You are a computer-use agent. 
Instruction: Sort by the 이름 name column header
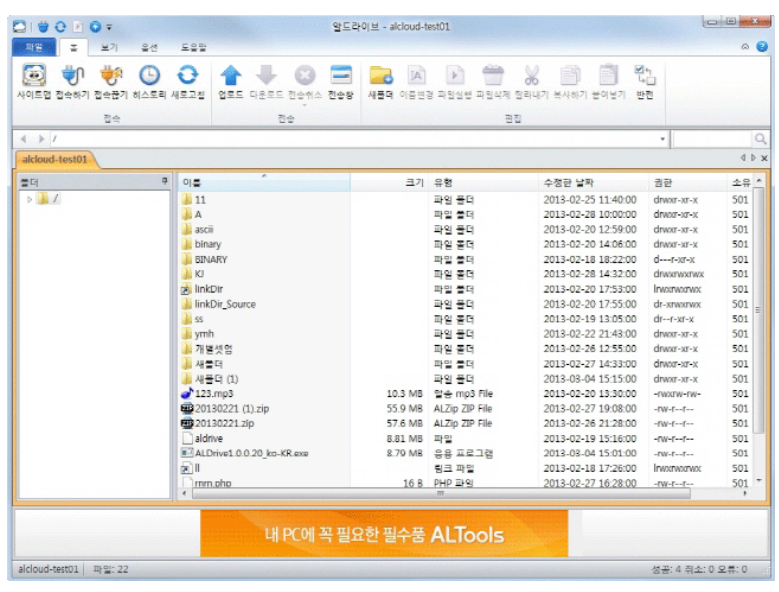pos(264,182)
